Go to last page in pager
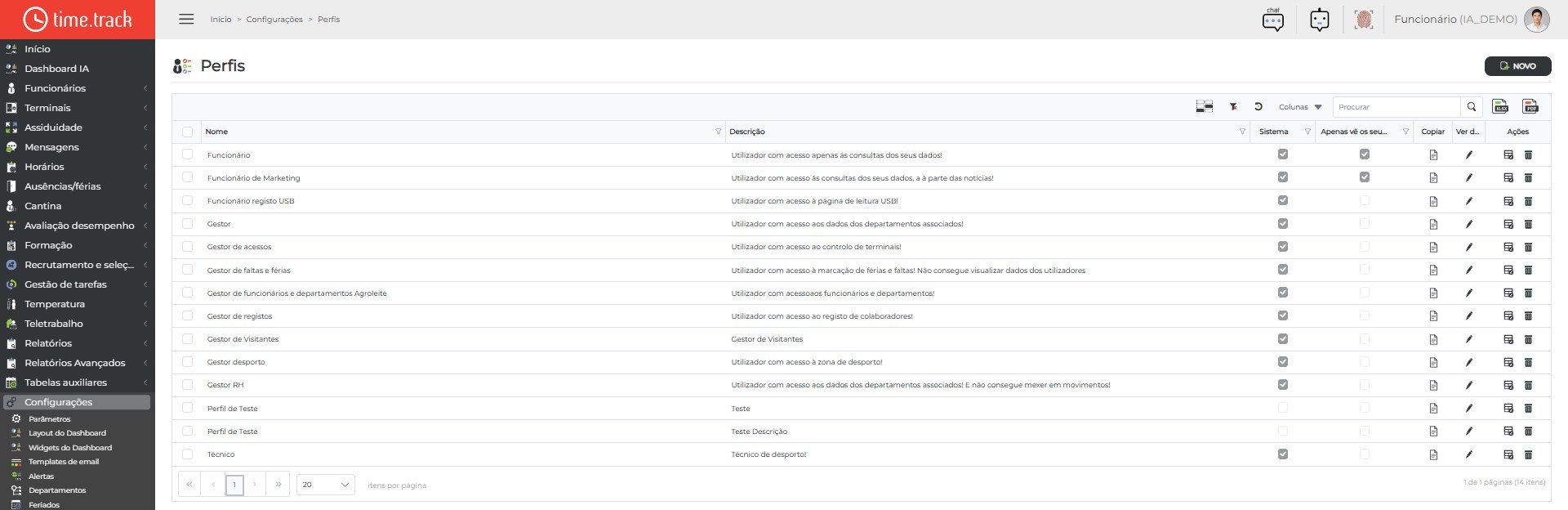Screen dimensions: 1568x510 coord(278,485)
